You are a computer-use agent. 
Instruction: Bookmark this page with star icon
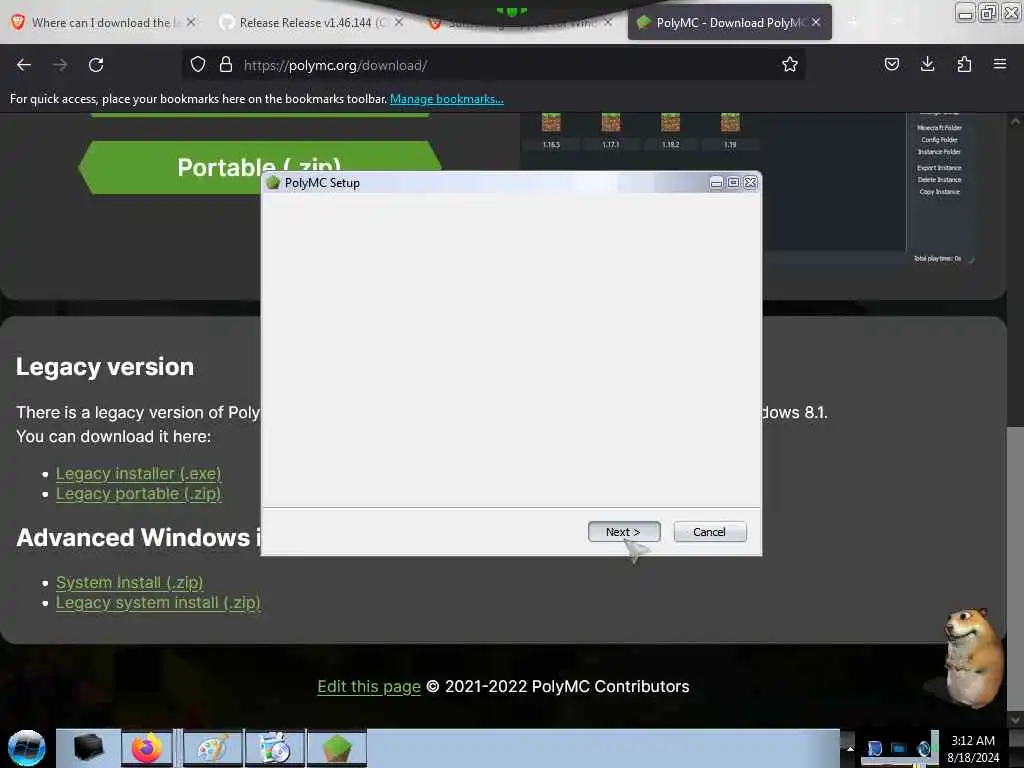click(790, 65)
